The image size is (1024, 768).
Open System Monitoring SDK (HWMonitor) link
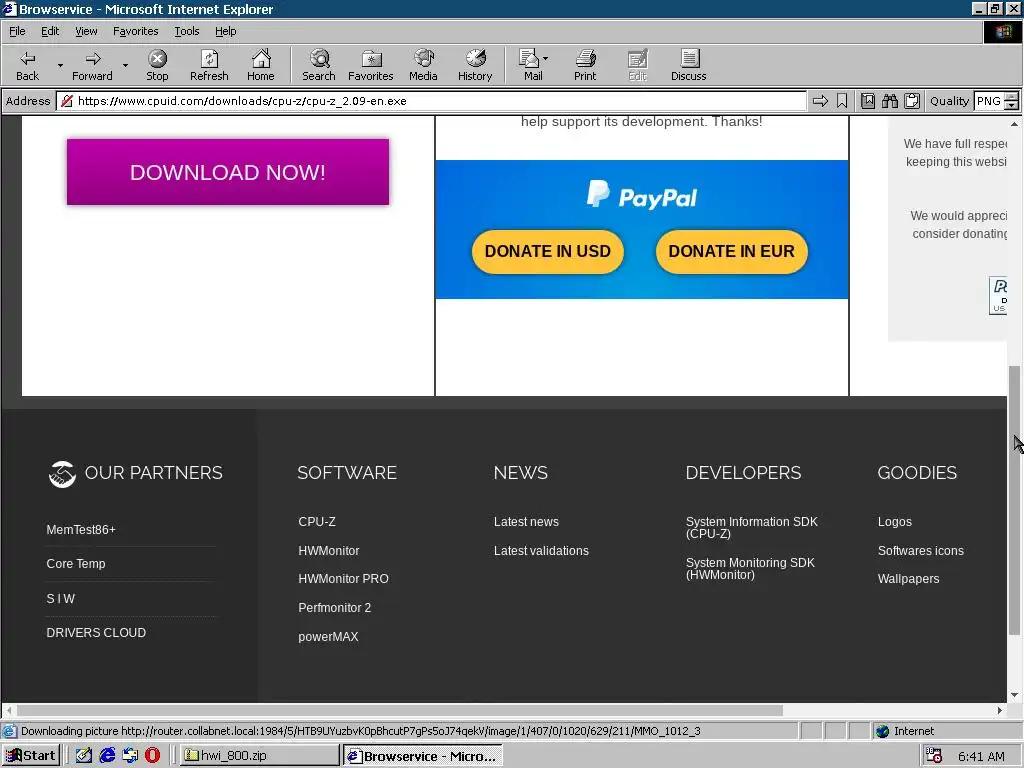click(x=750, y=569)
